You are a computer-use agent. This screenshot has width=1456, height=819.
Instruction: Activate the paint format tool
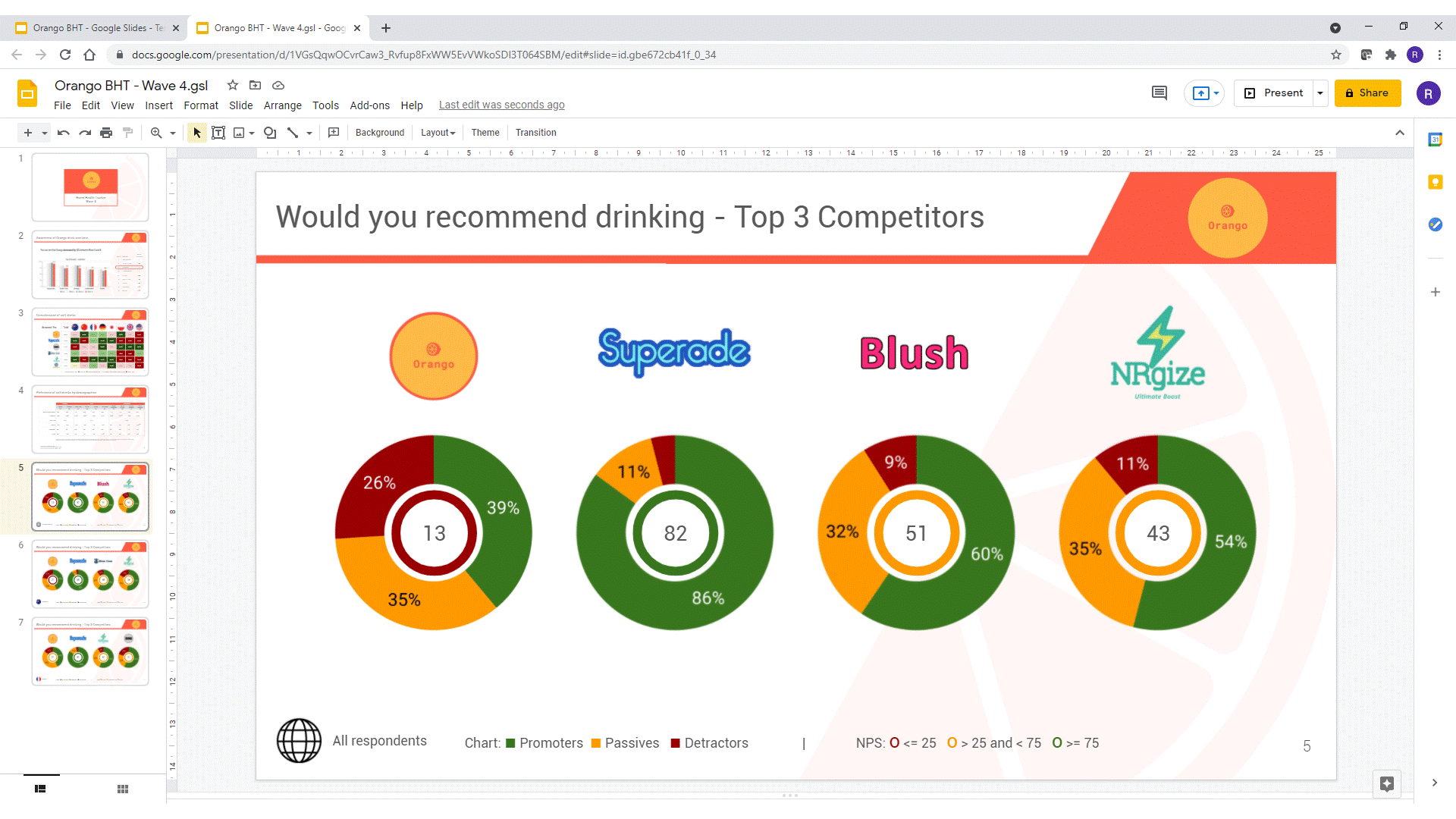pos(128,133)
